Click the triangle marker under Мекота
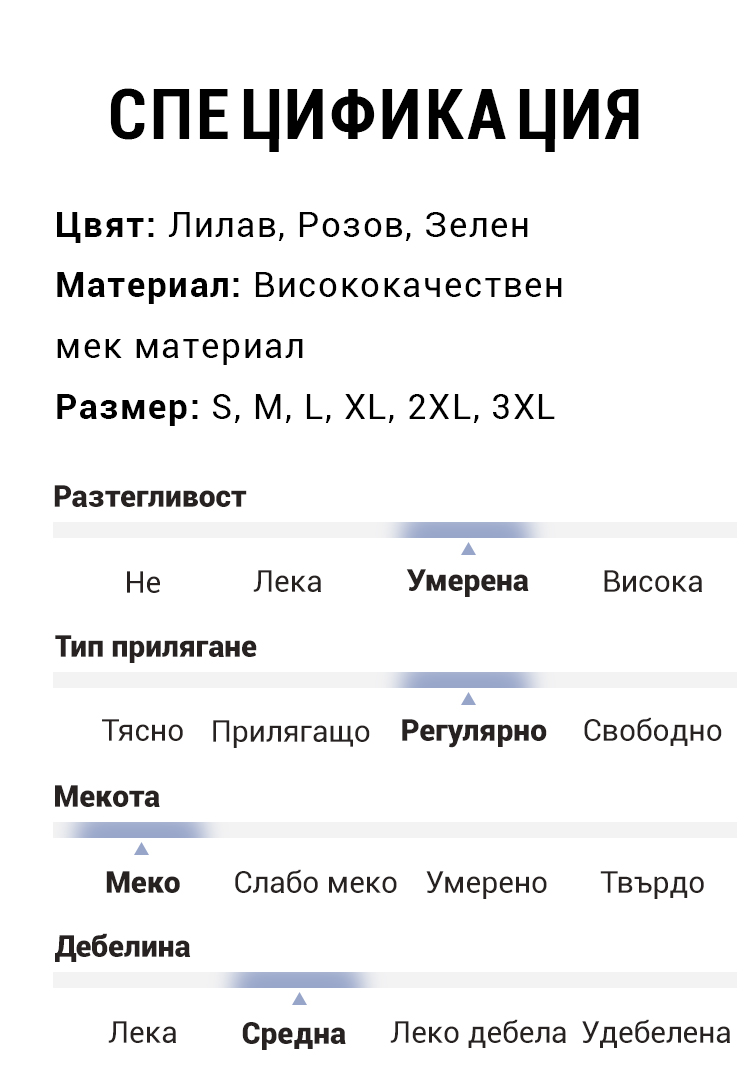Image resolution: width=750 pixels, height=1092 pixels. pyautogui.click(x=141, y=848)
